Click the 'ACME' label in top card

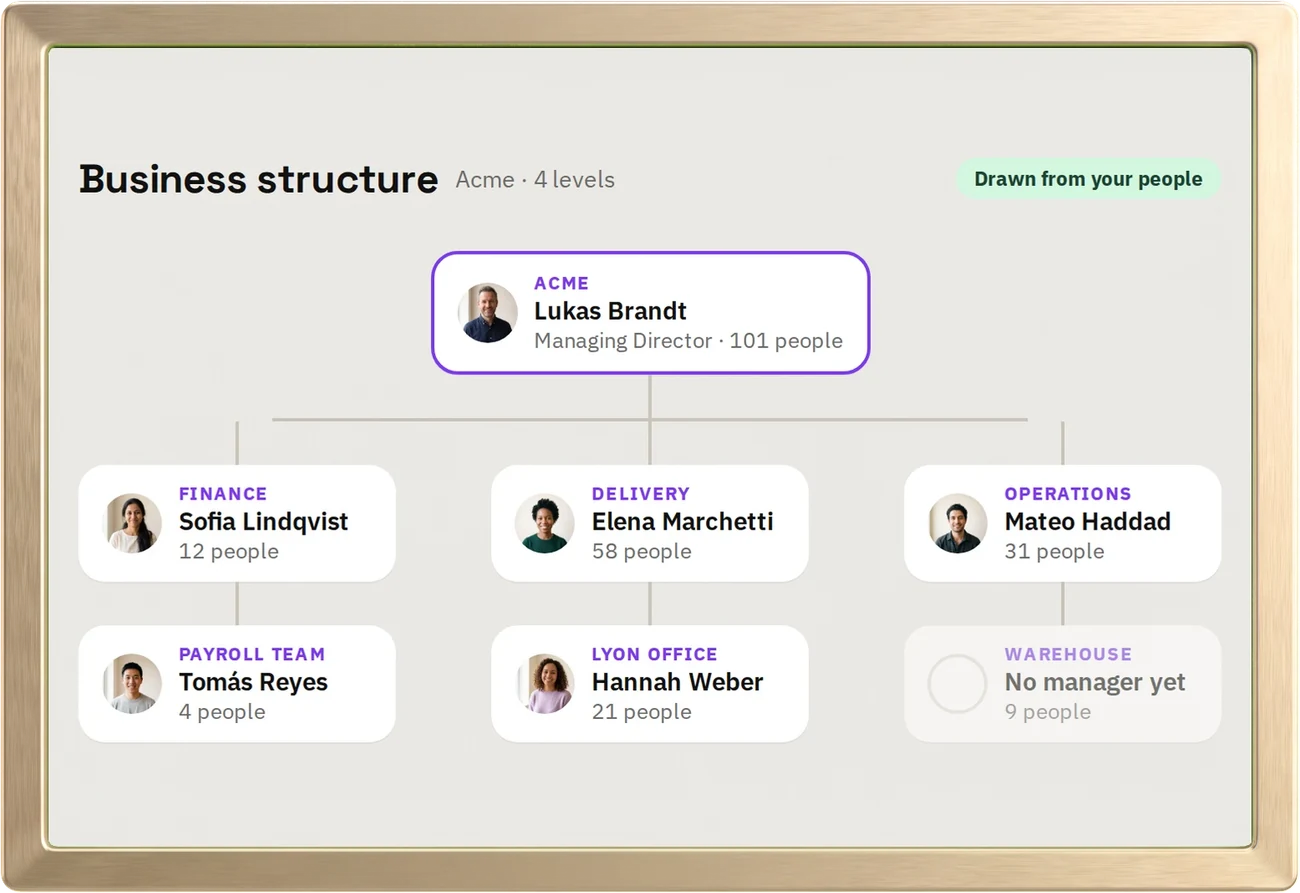click(x=561, y=283)
